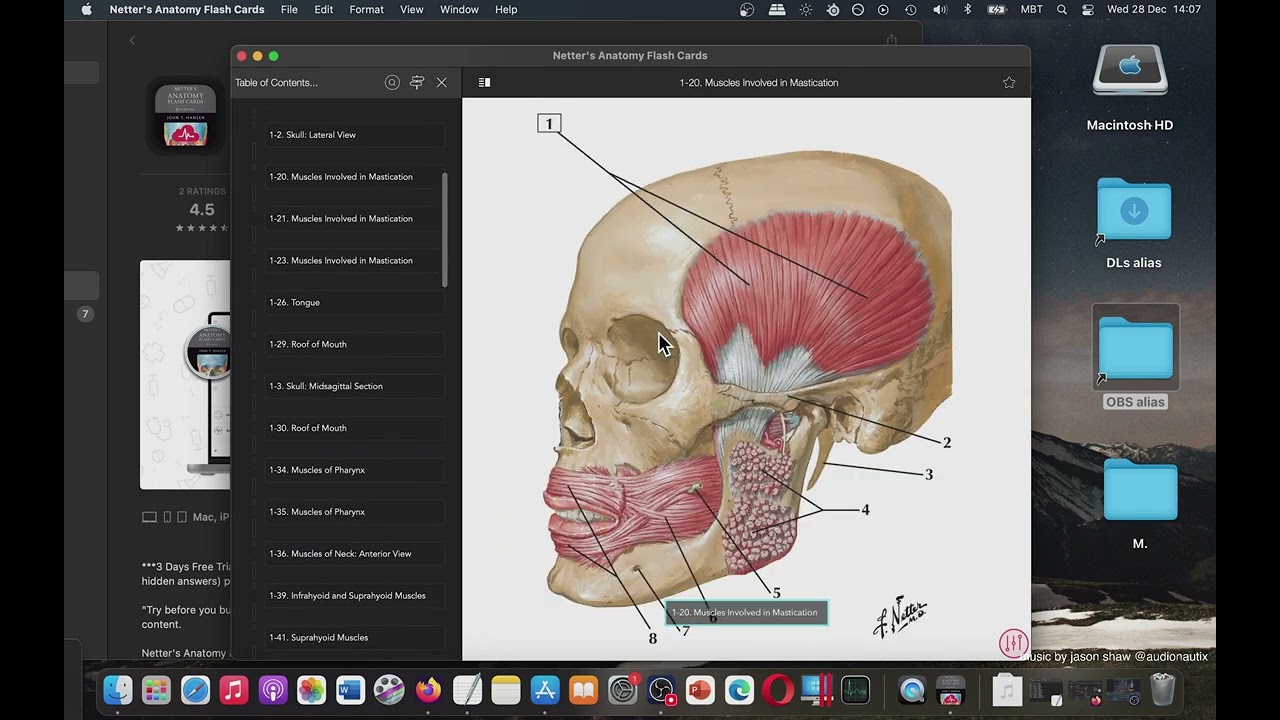Click the Bluetooth icon in menu bar
Screen dimensions: 1280x720
coord(967,10)
